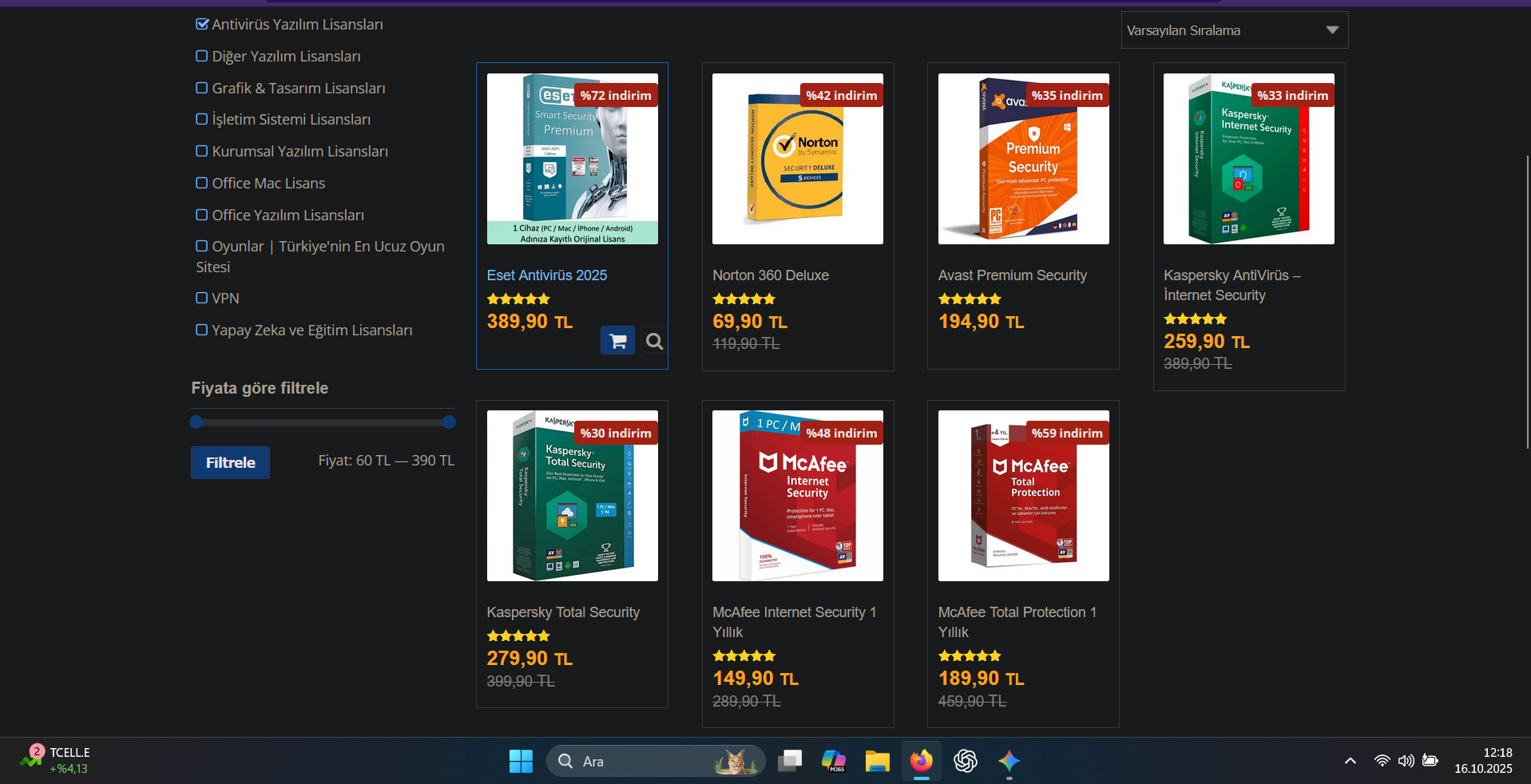Viewport: 1531px width, 784px height.
Task: Open Task View on taskbar
Action: [x=789, y=761]
